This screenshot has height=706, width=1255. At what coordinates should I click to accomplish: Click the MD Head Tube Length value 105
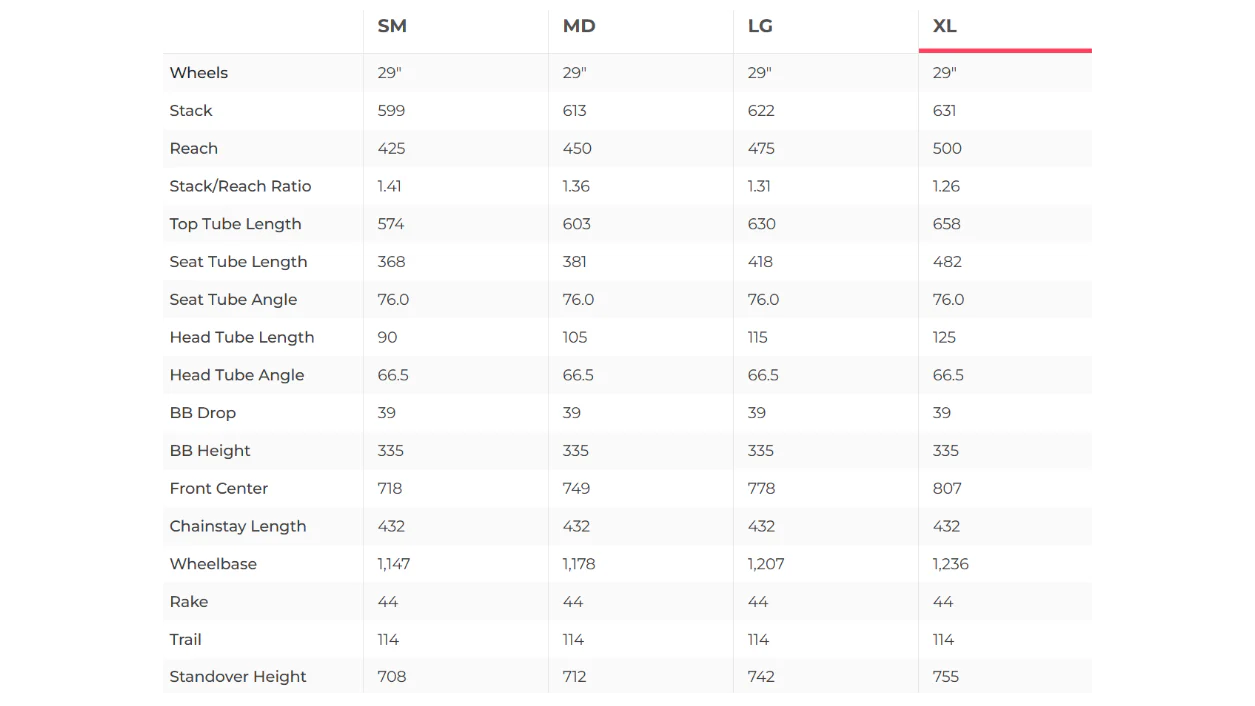tap(575, 338)
